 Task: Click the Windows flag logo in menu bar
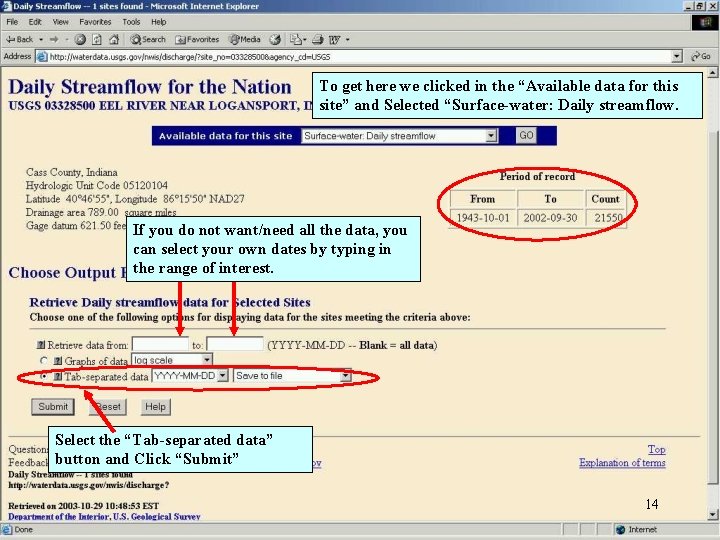click(x=705, y=22)
